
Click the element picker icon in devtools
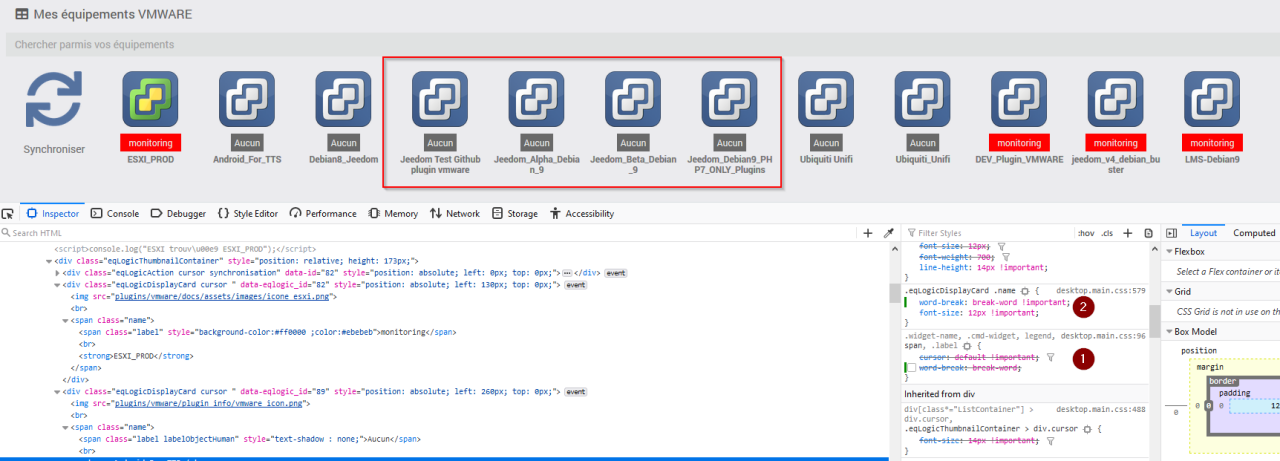click(8, 213)
